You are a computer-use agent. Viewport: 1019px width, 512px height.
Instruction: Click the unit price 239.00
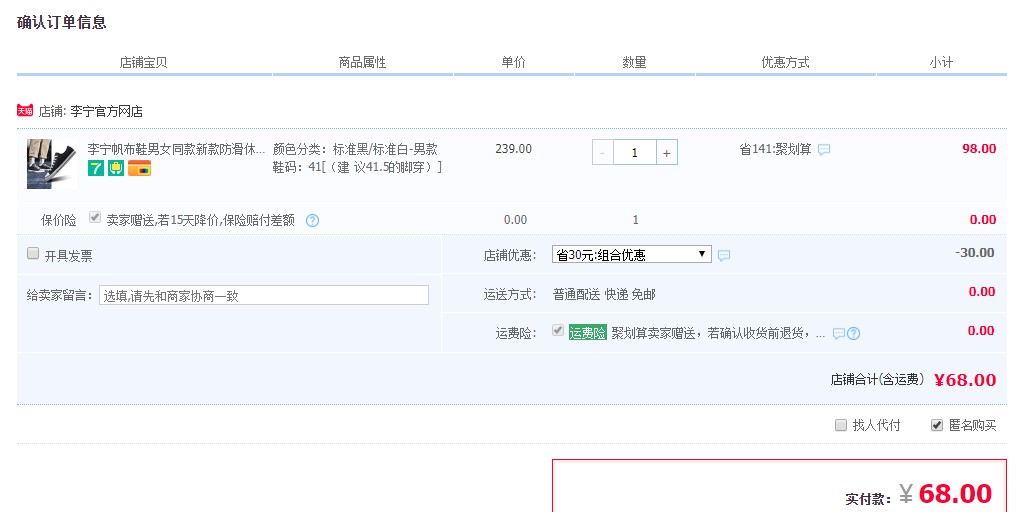pyautogui.click(x=513, y=149)
